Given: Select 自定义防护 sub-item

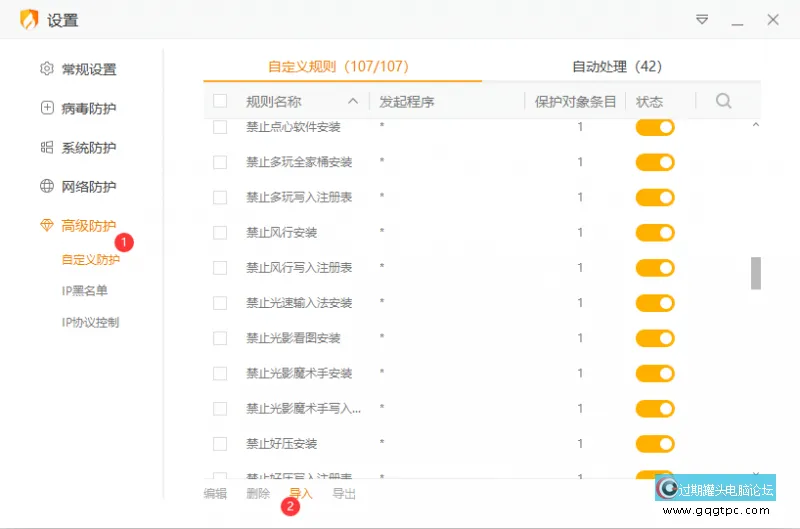Looking at the screenshot, I should coord(91,260).
